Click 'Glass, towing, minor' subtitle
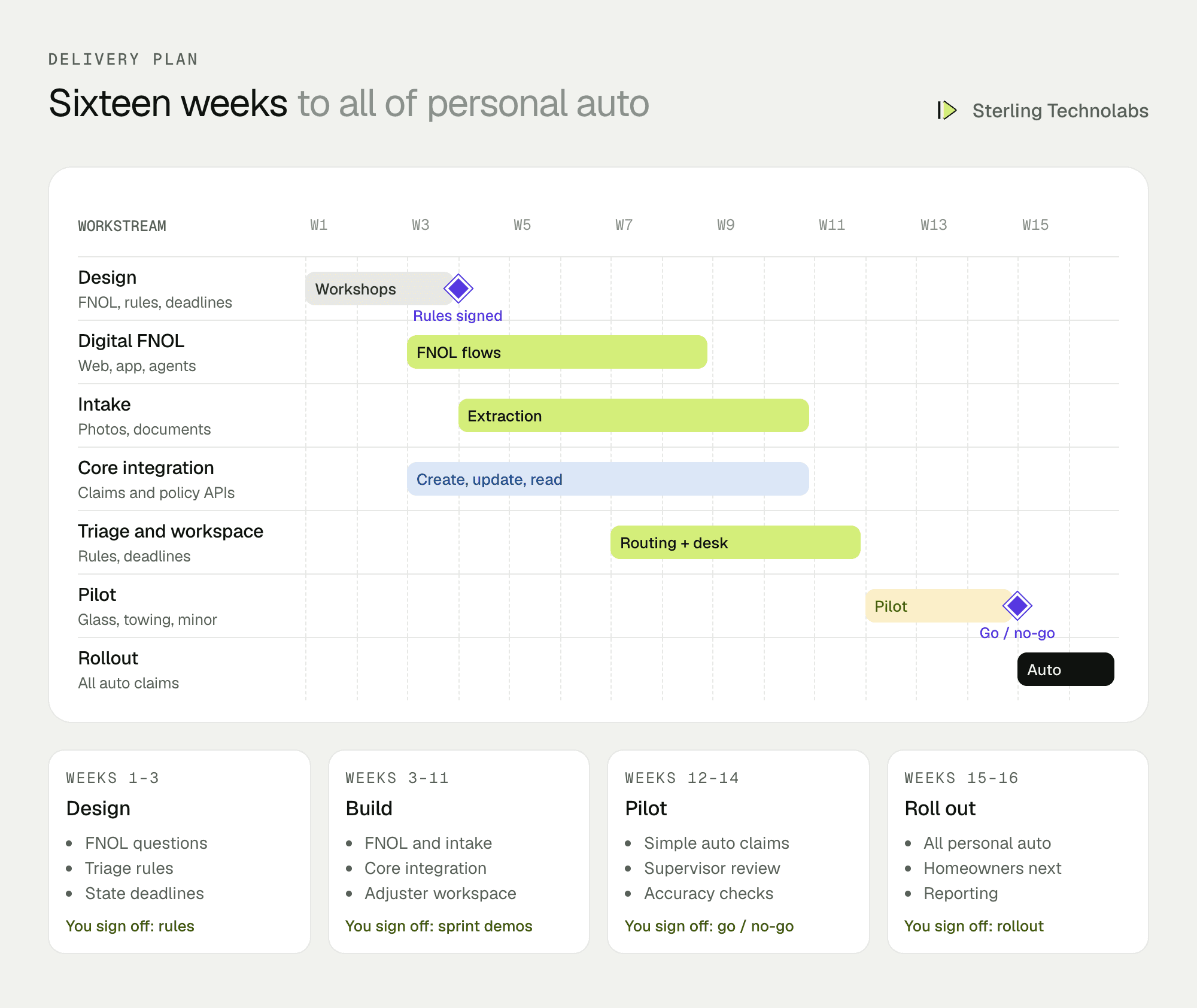The width and height of the screenshot is (1197, 1008). (147, 620)
